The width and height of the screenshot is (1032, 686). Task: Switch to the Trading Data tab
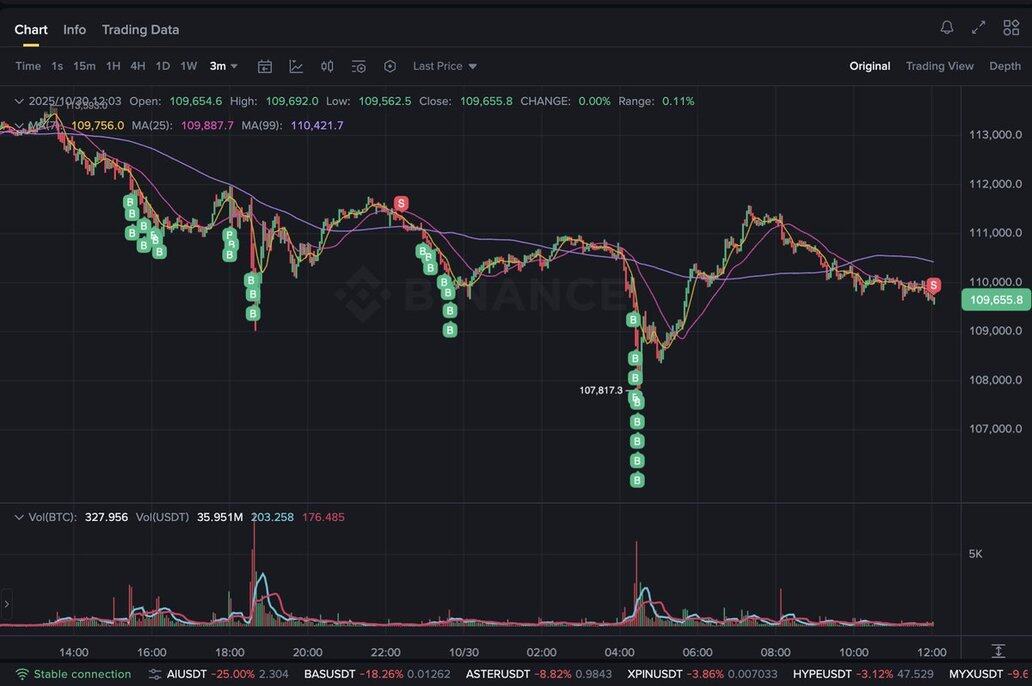(x=140, y=29)
